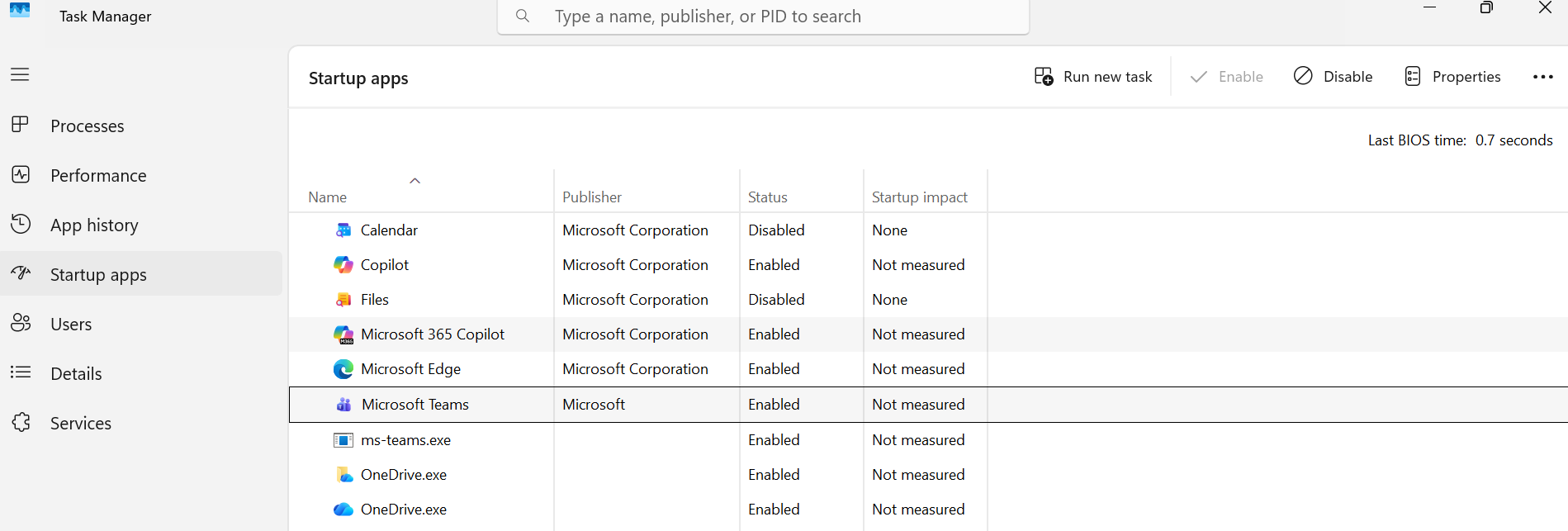Click the Enable checkmark icon

click(1199, 77)
